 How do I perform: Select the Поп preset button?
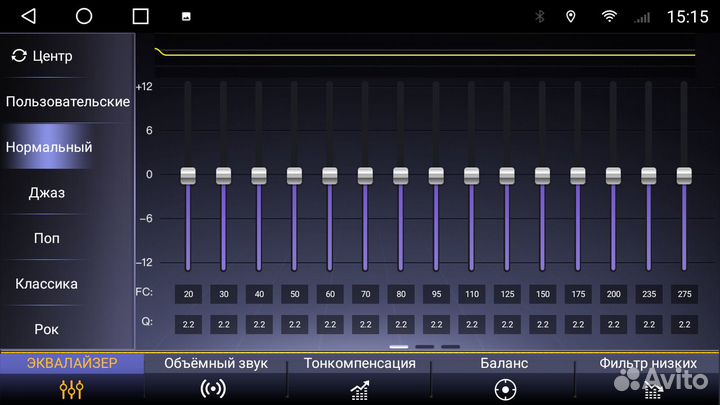point(47,238)
